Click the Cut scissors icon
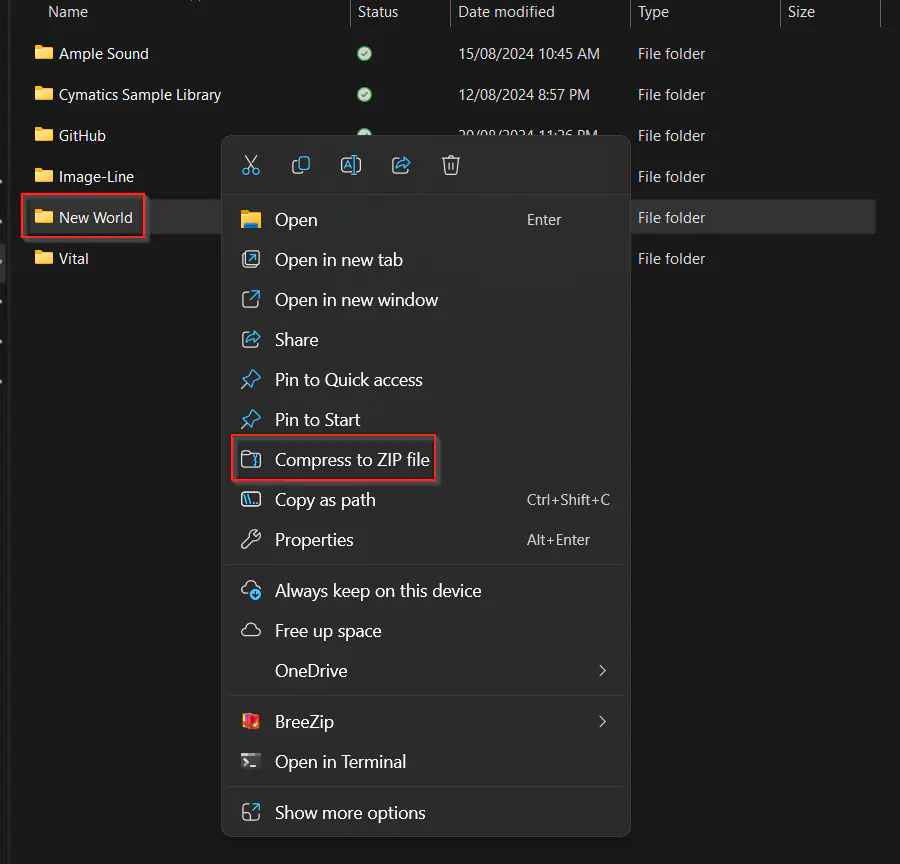The height and width of the screenshot is (864, 900). pyautogui.click(x=251, y=166)
